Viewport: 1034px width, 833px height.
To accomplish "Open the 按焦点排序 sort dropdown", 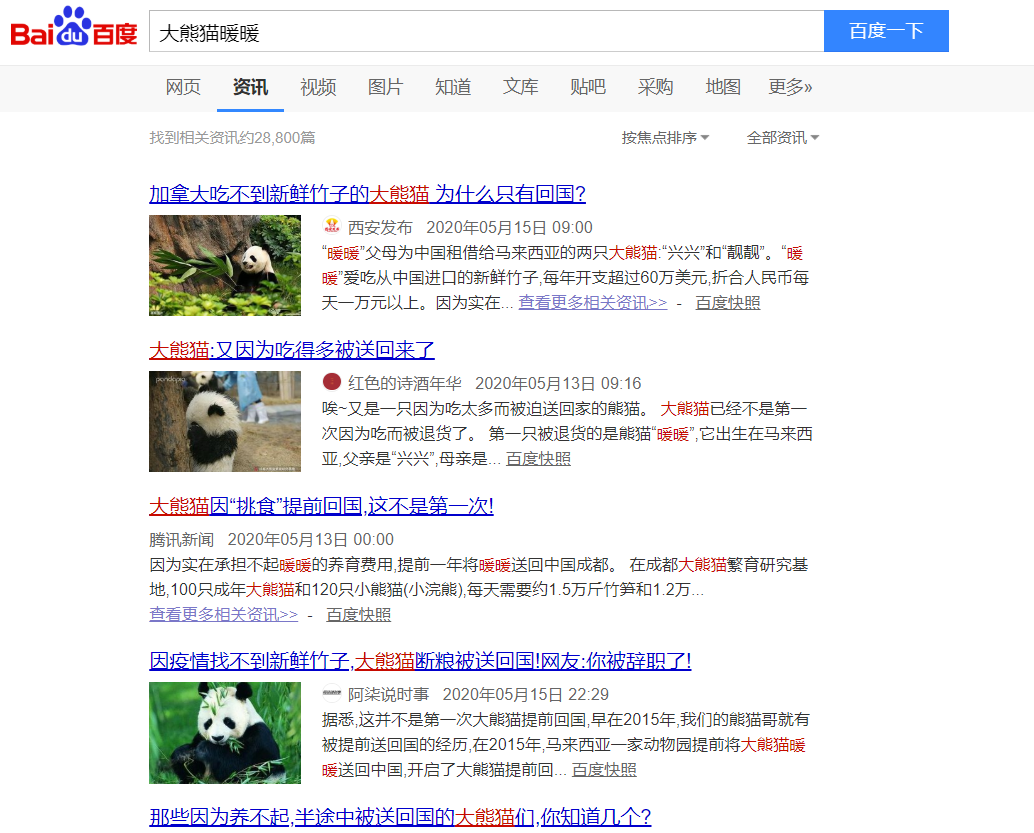I will point(665,138).
